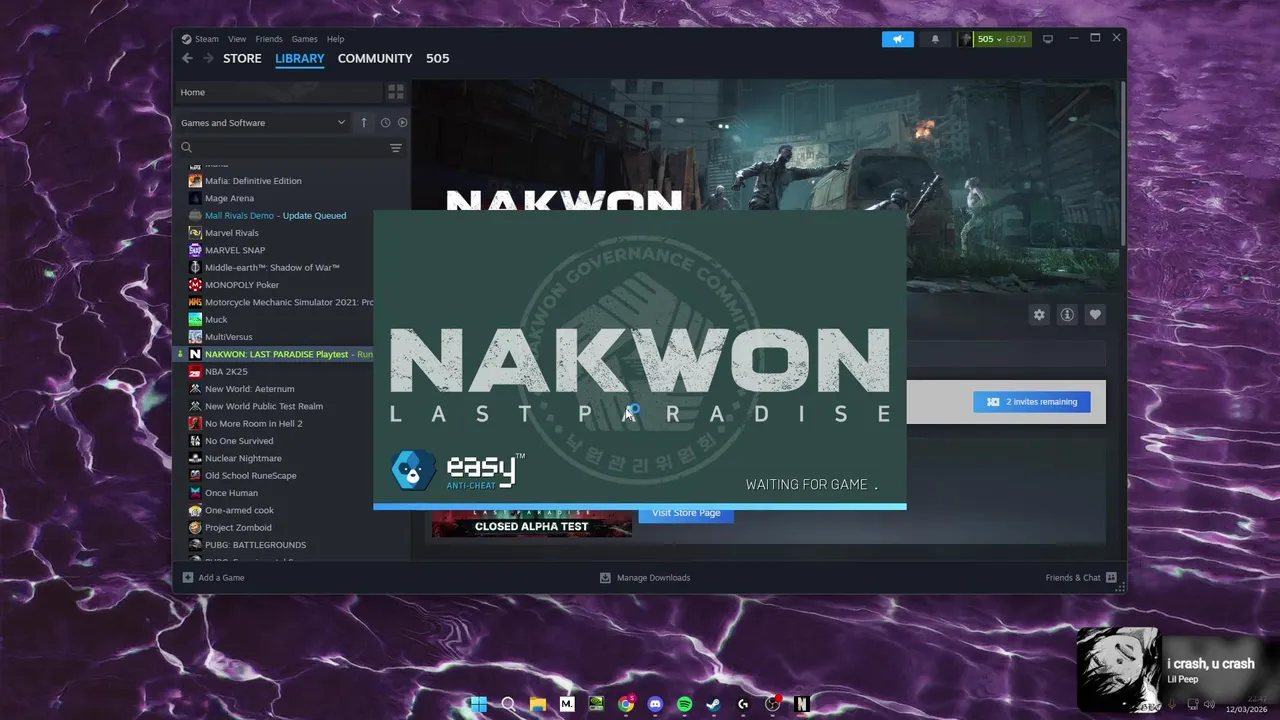Expand Games and Software filter dropdown
This screenshot has width=1280, height=720.
[x=263, y=123]
